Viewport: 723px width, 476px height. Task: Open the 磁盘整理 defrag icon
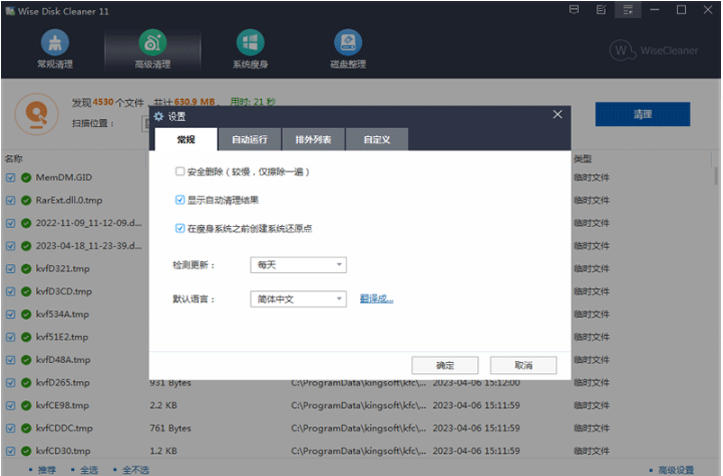[x=348, y=42]
